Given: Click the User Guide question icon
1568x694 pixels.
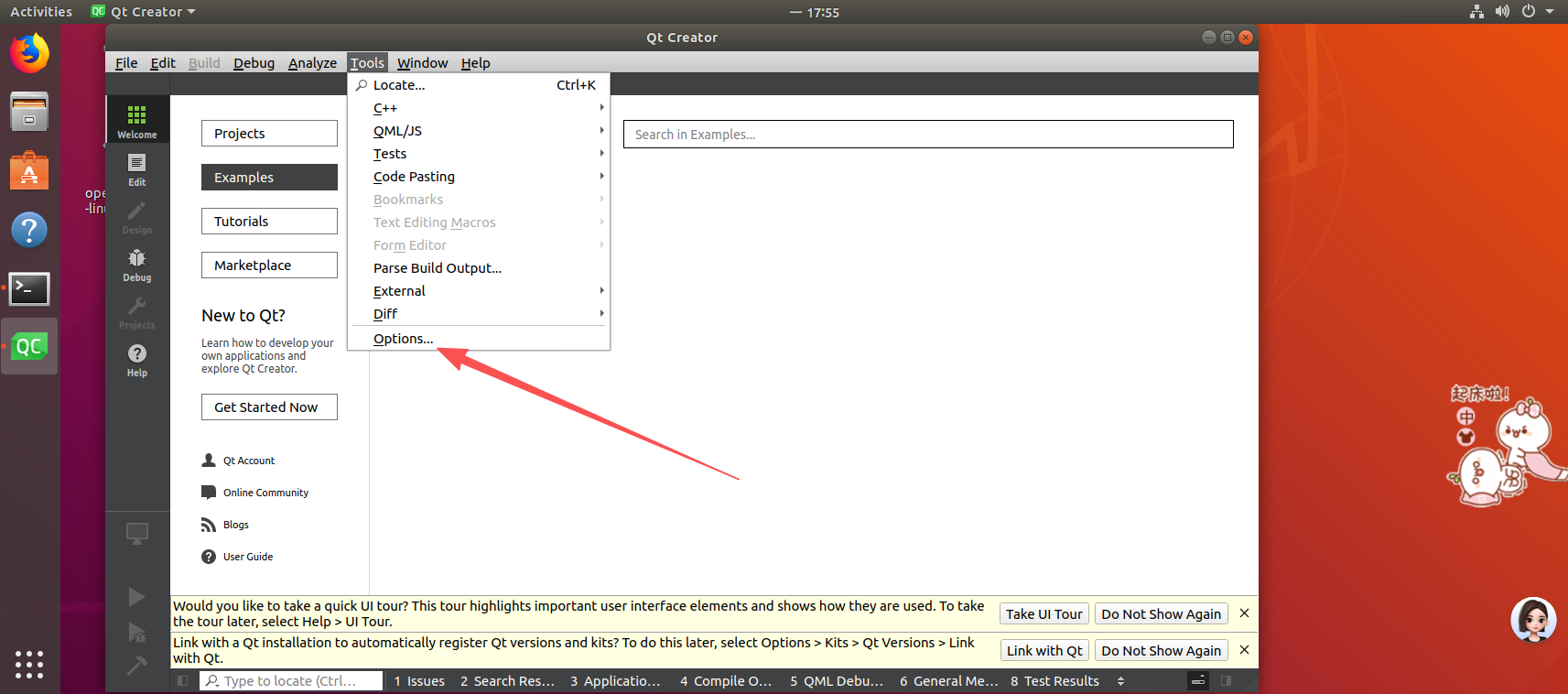Looking at the screenshot, I should point(209,557).
